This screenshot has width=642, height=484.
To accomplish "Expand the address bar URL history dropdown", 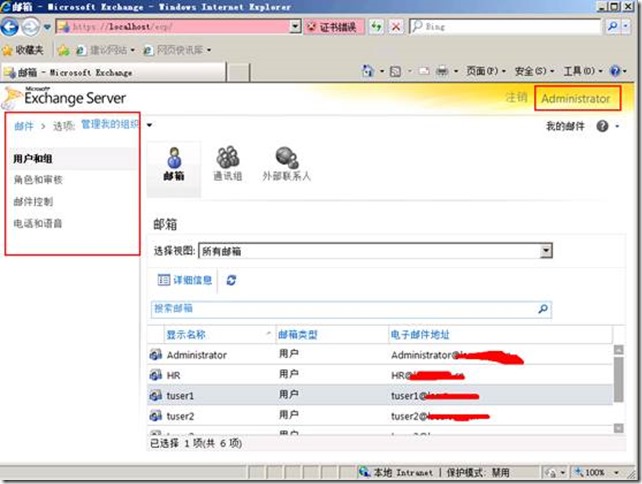I will coord(296,27).
